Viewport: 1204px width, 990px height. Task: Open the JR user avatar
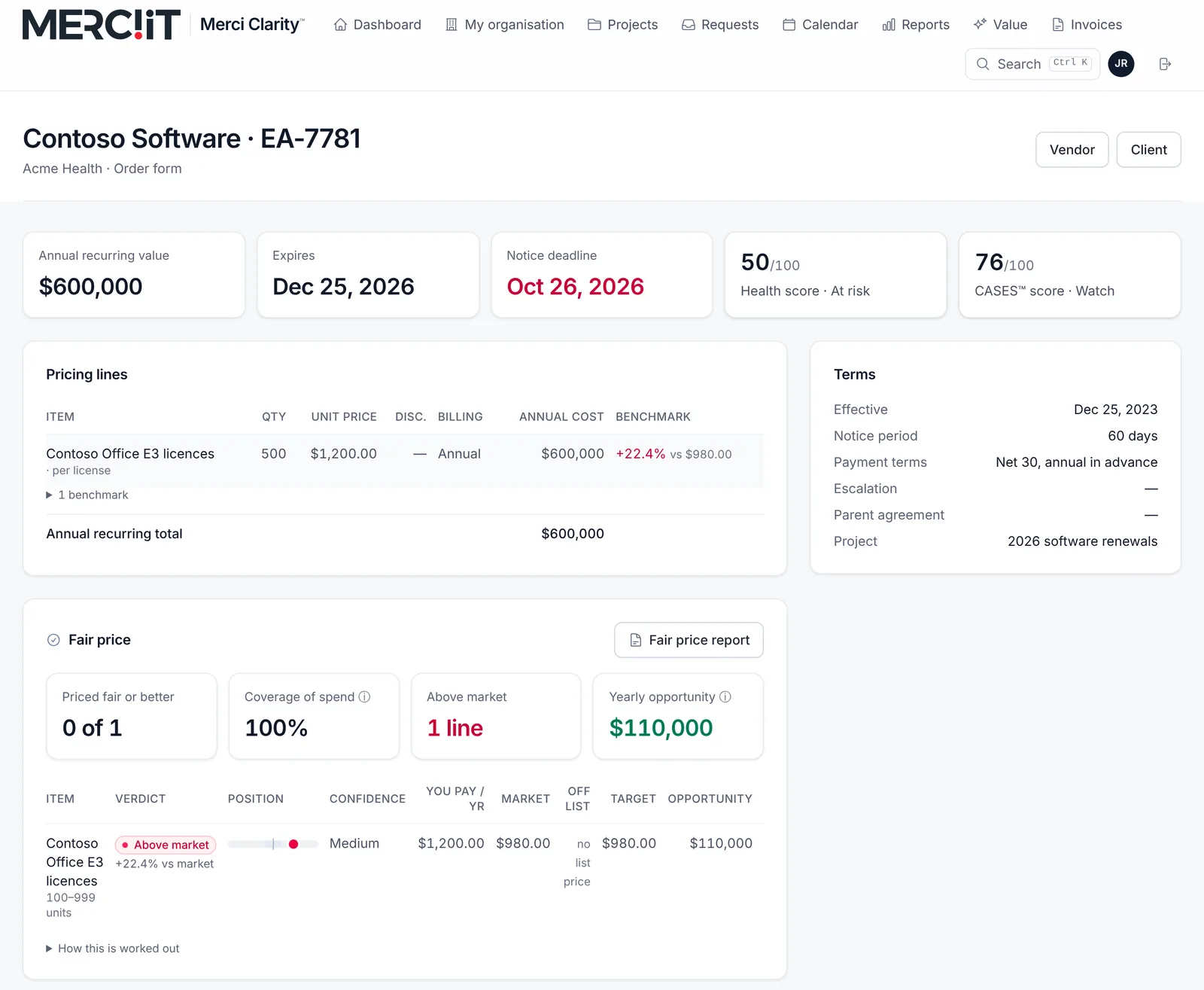click(x=1121, y=64)
